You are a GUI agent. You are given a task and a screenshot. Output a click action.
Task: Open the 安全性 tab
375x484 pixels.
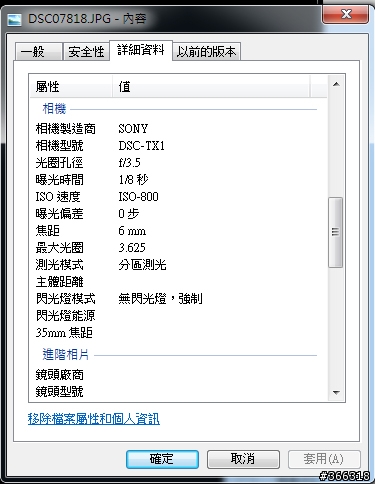coord(86,52)
